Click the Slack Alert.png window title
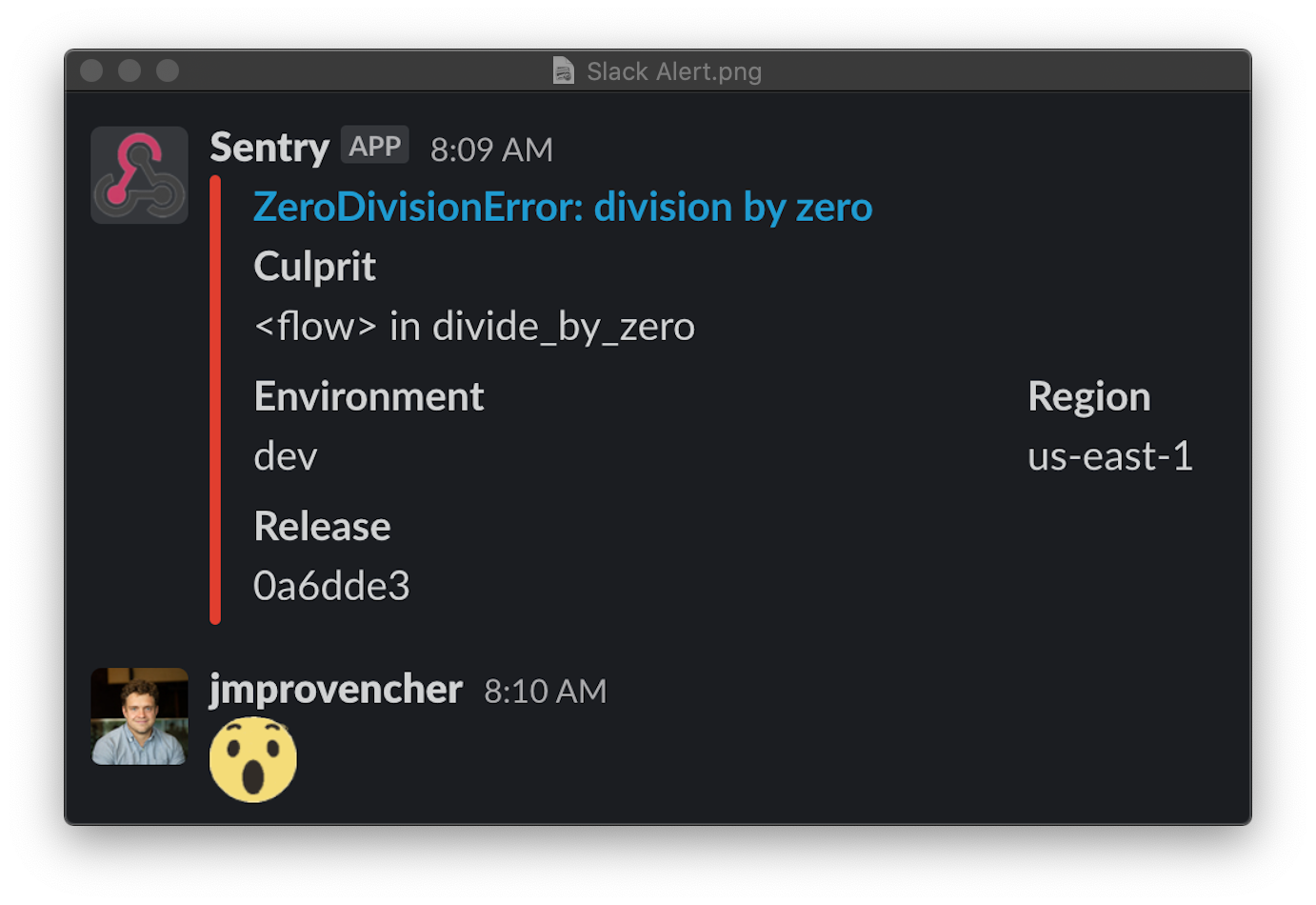This screenshot has width=1316, height=905. (673, 70)
